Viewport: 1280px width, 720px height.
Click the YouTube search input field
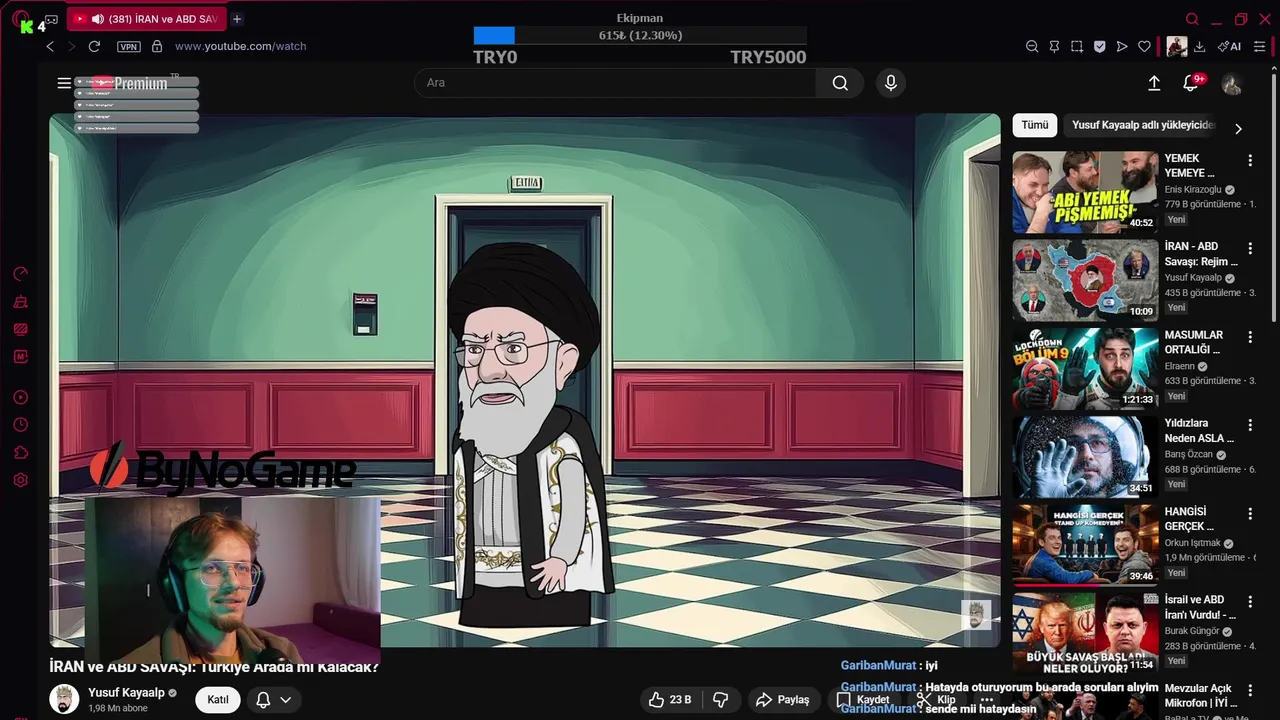pos(615,83)
